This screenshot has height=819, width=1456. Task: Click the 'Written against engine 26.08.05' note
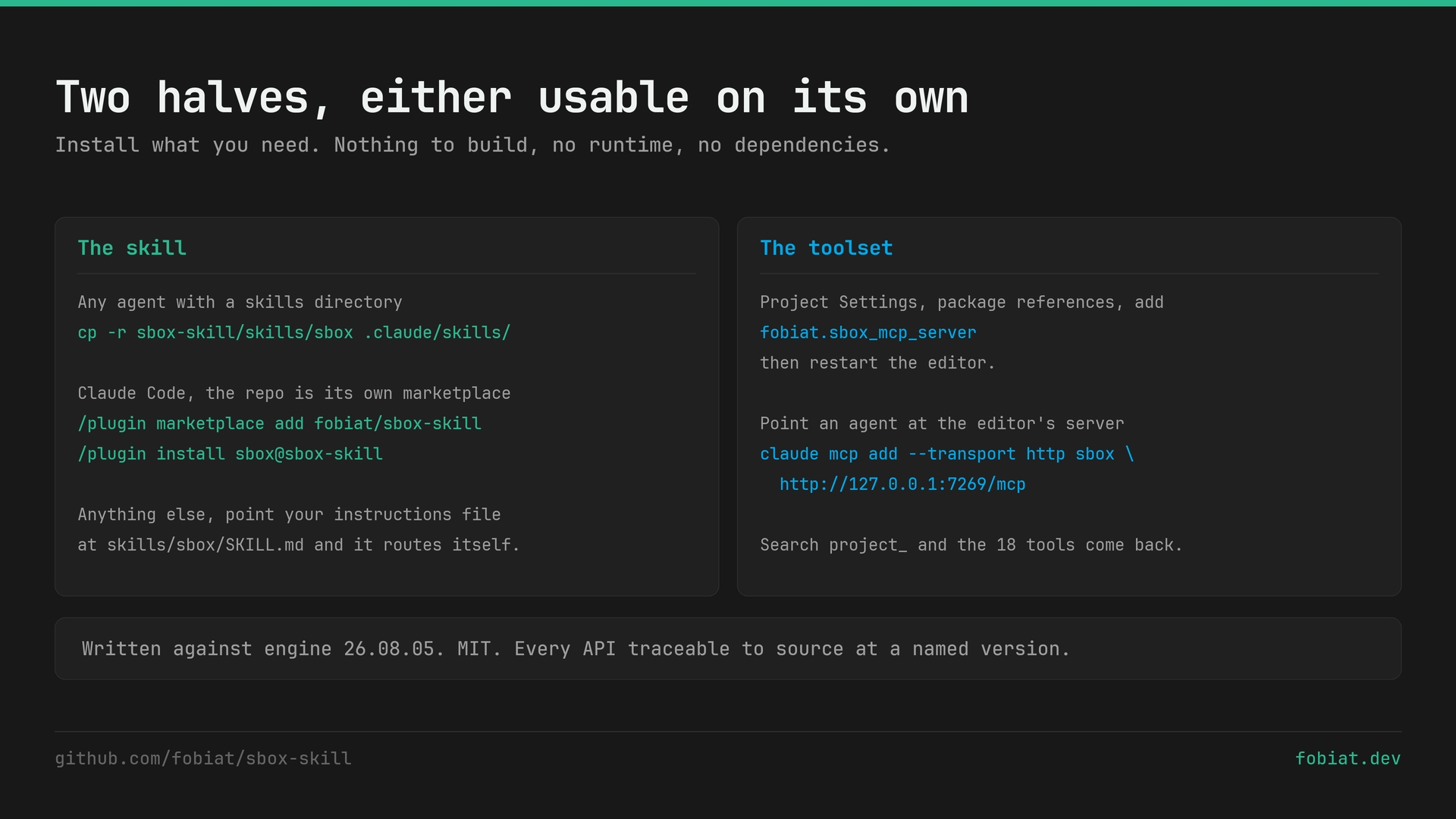pyautogui.click(x=576, y=648)
